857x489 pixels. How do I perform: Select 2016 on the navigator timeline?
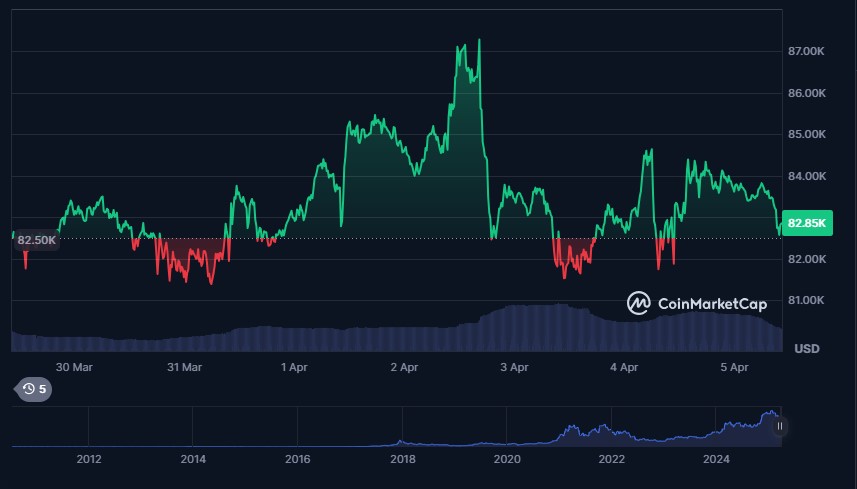click(298, 459)
